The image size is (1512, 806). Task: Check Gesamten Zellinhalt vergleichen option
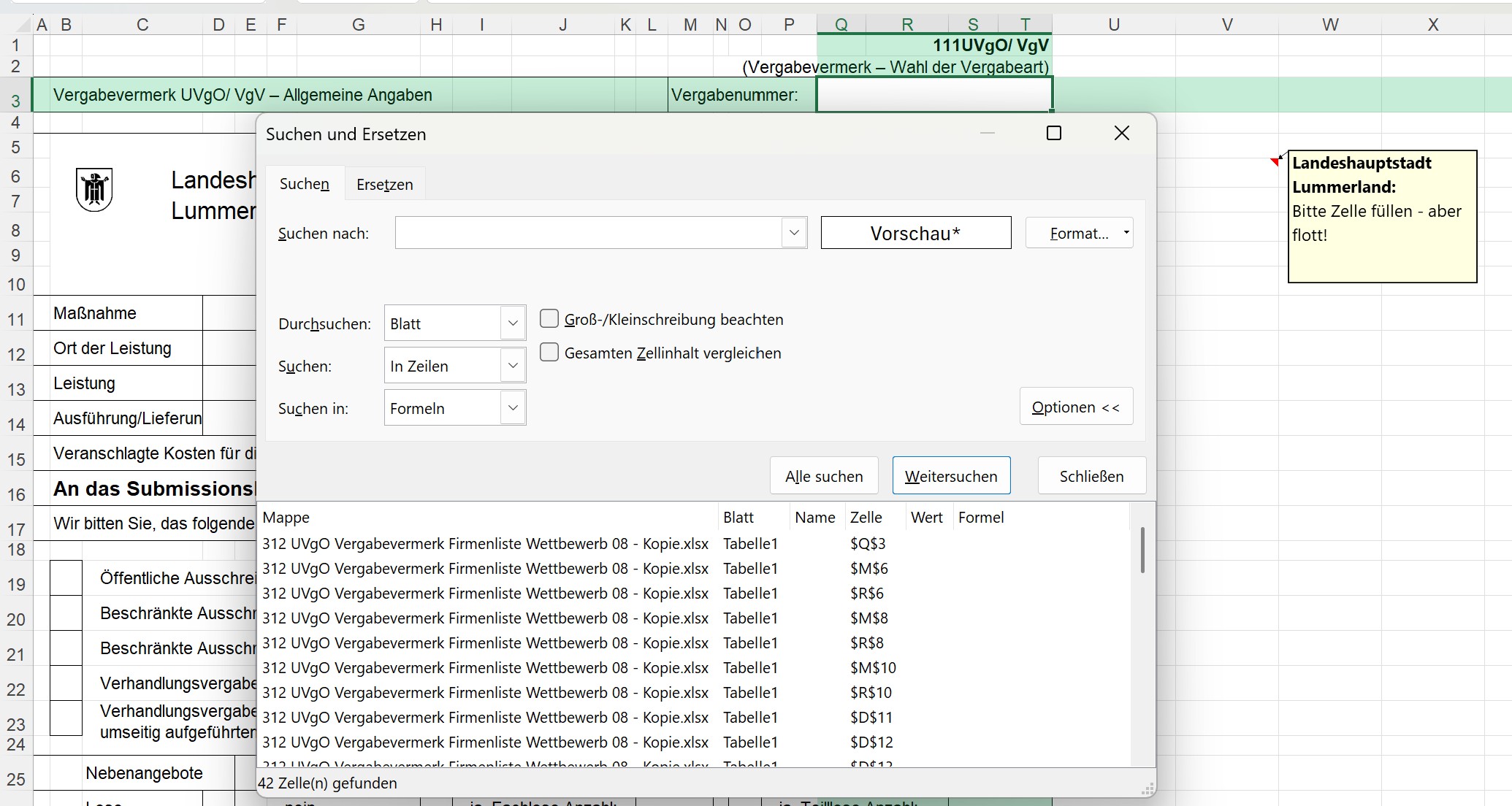point(549,353)
